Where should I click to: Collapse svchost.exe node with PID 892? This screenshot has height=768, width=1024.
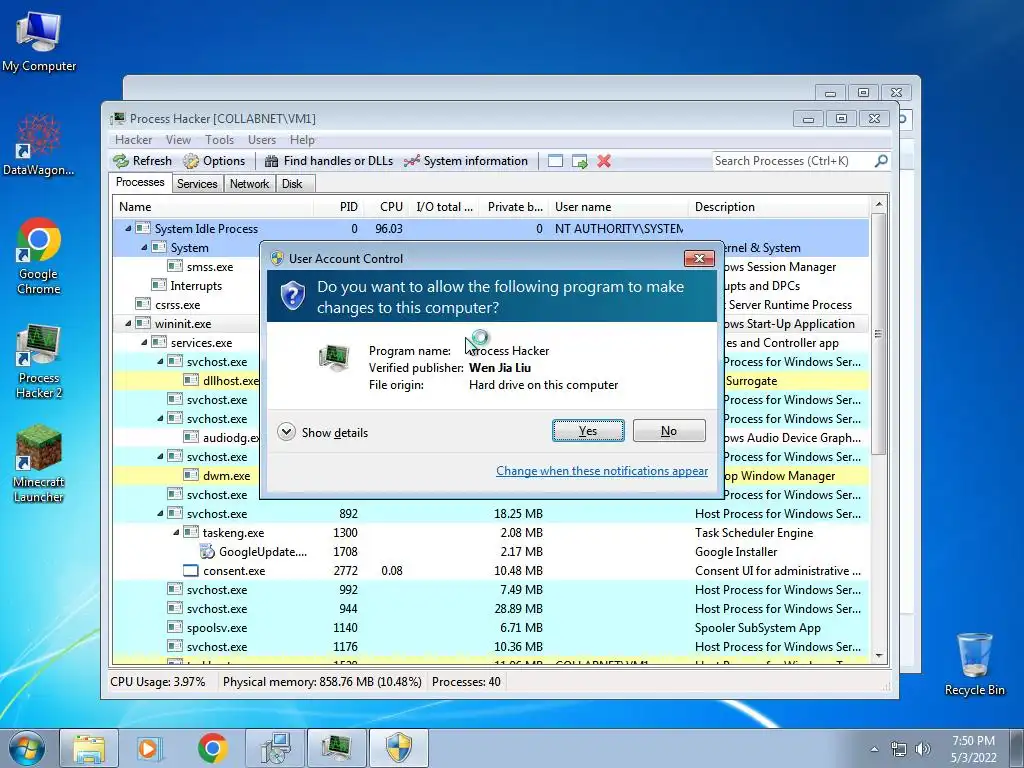pos(160,513)
